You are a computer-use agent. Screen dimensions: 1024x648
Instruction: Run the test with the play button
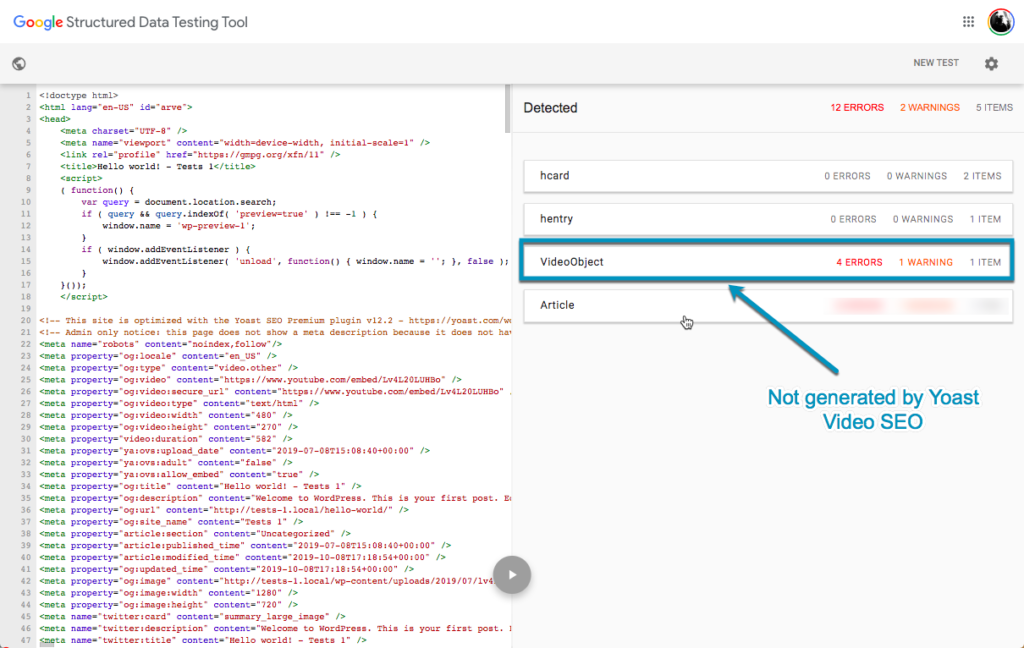[512, 575]
